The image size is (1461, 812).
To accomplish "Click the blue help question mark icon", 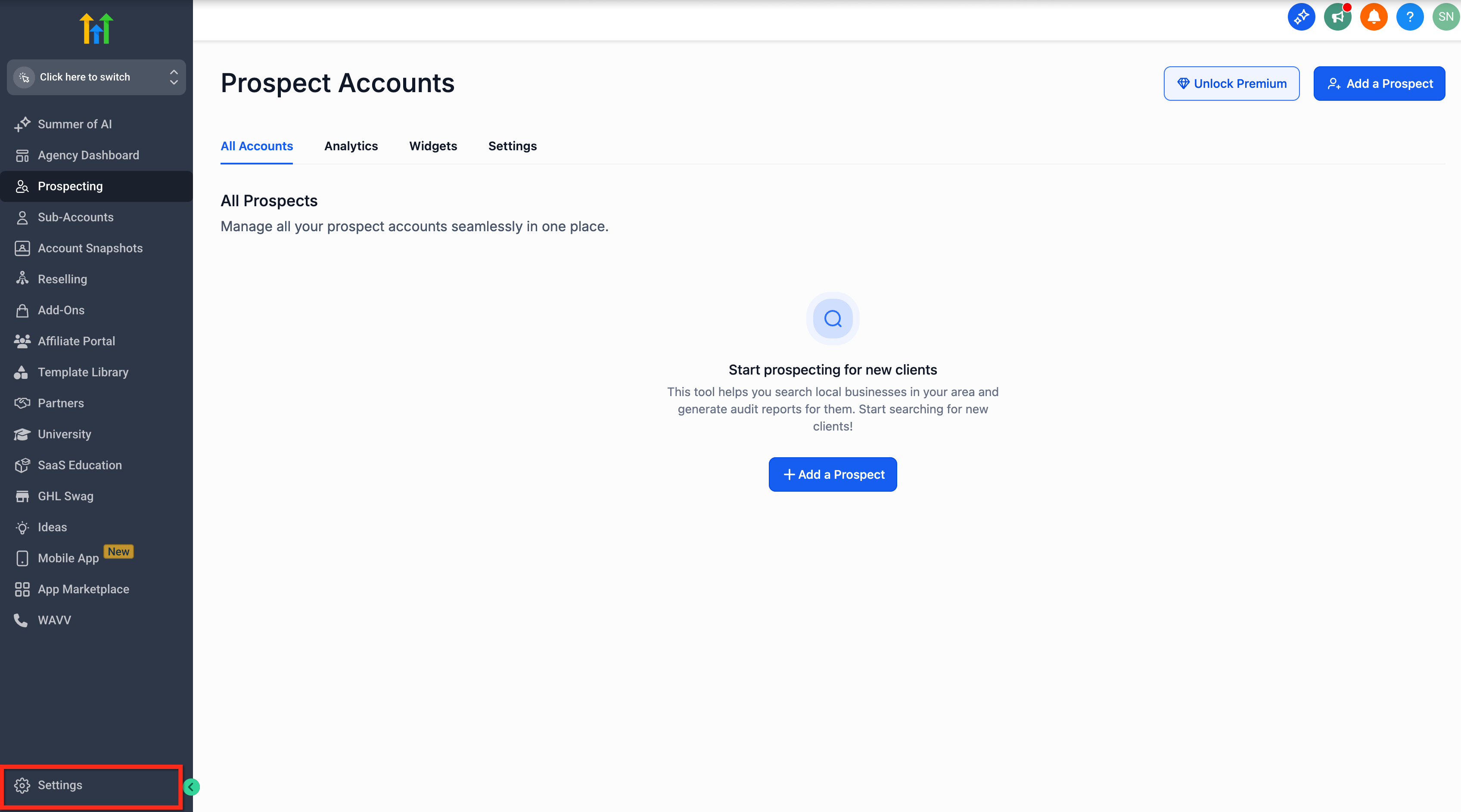I will pos(1409,17).
